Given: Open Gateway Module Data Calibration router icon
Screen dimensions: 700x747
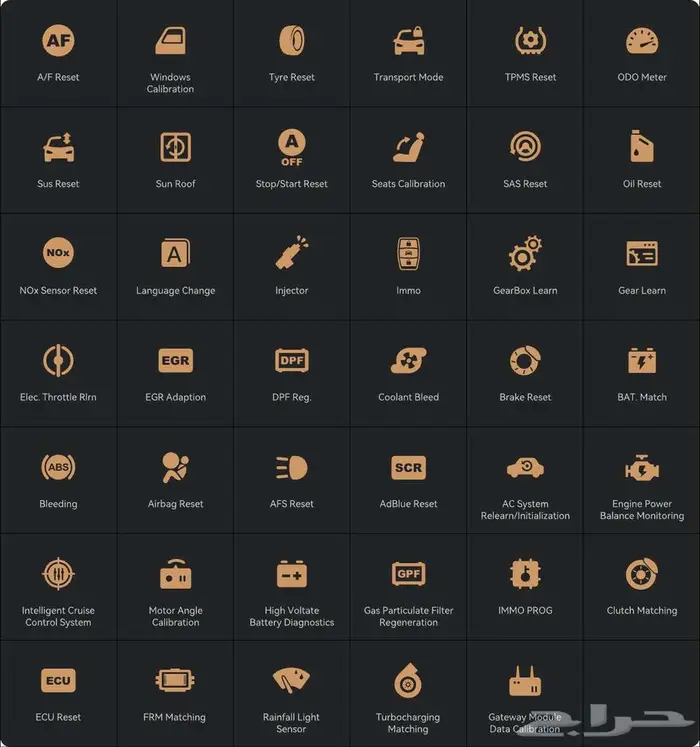Looking at the screenshot, I should pos(525,681).
